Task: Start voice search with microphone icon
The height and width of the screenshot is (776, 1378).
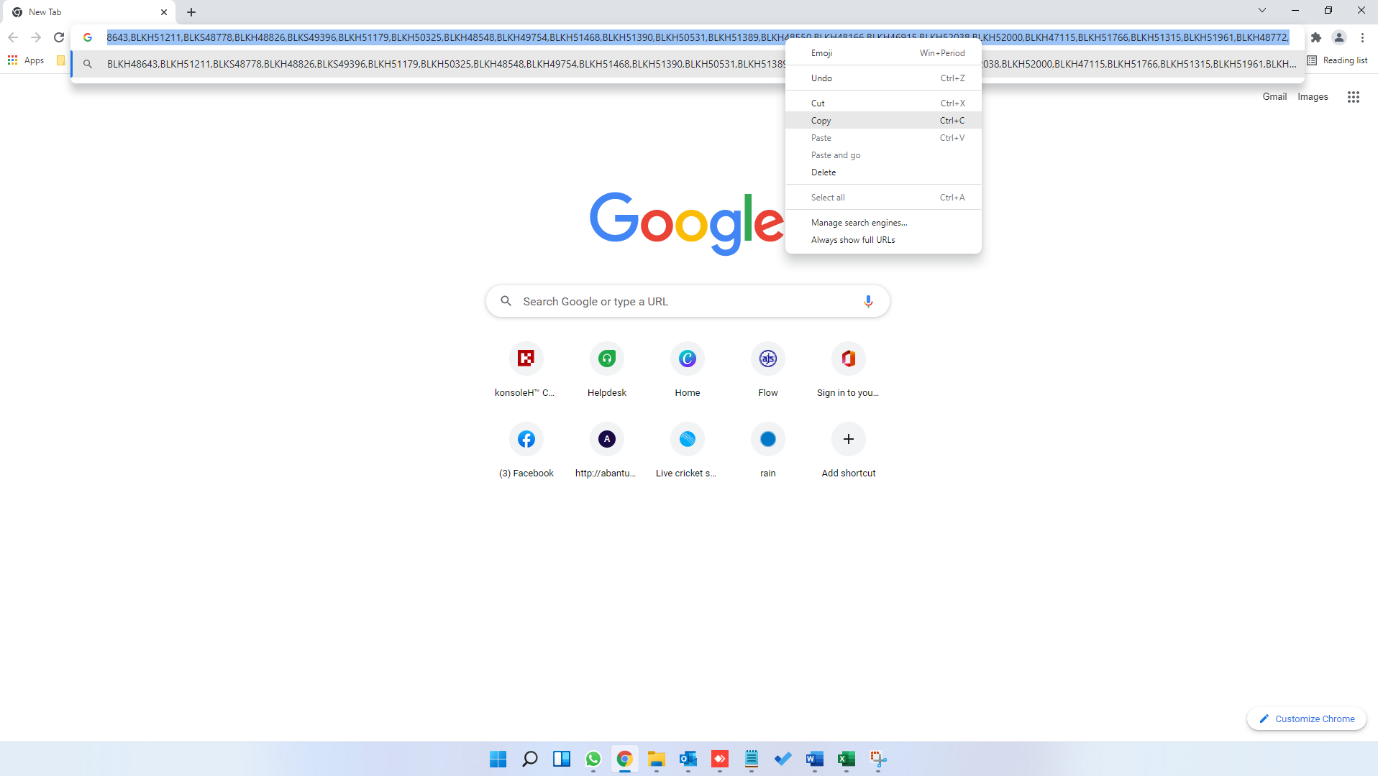Action: 868,301
